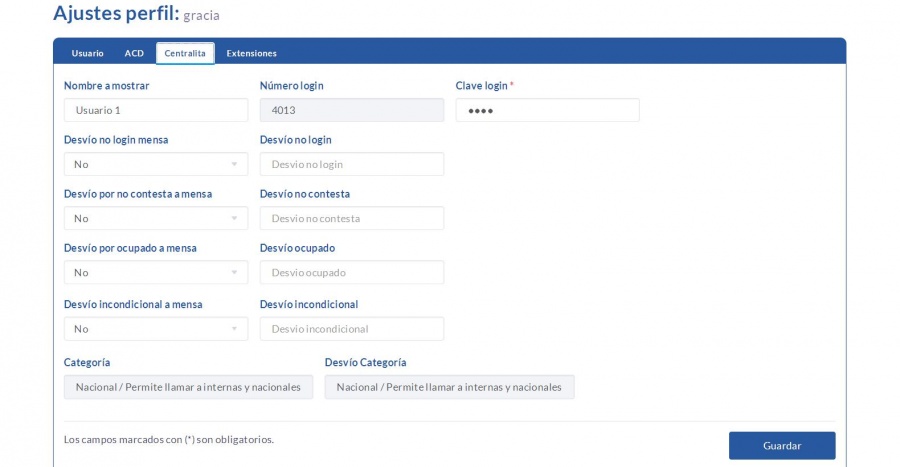The image size is (900, 467).
Task: Go to the Extensiones tab
Action: (251, 53)
